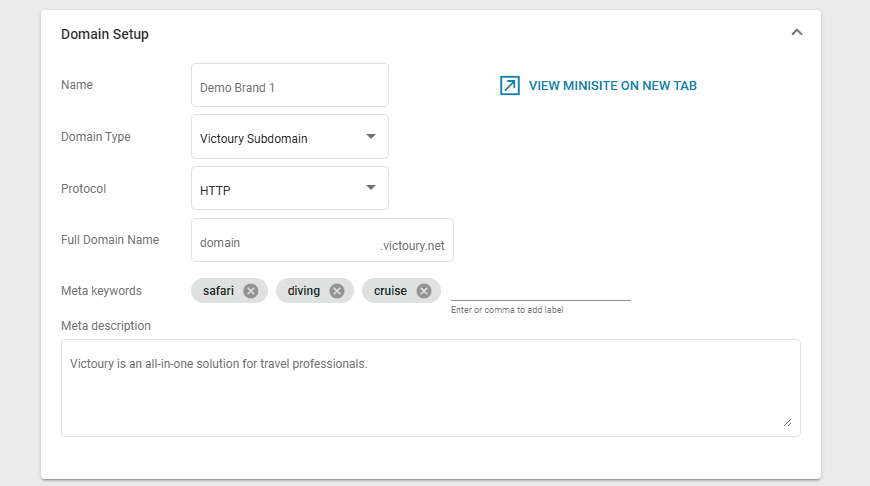This screenshot has width=870, height=486.
Task: Focus the Name field with Demo Brand 1
Action: [x=289, y=86]
